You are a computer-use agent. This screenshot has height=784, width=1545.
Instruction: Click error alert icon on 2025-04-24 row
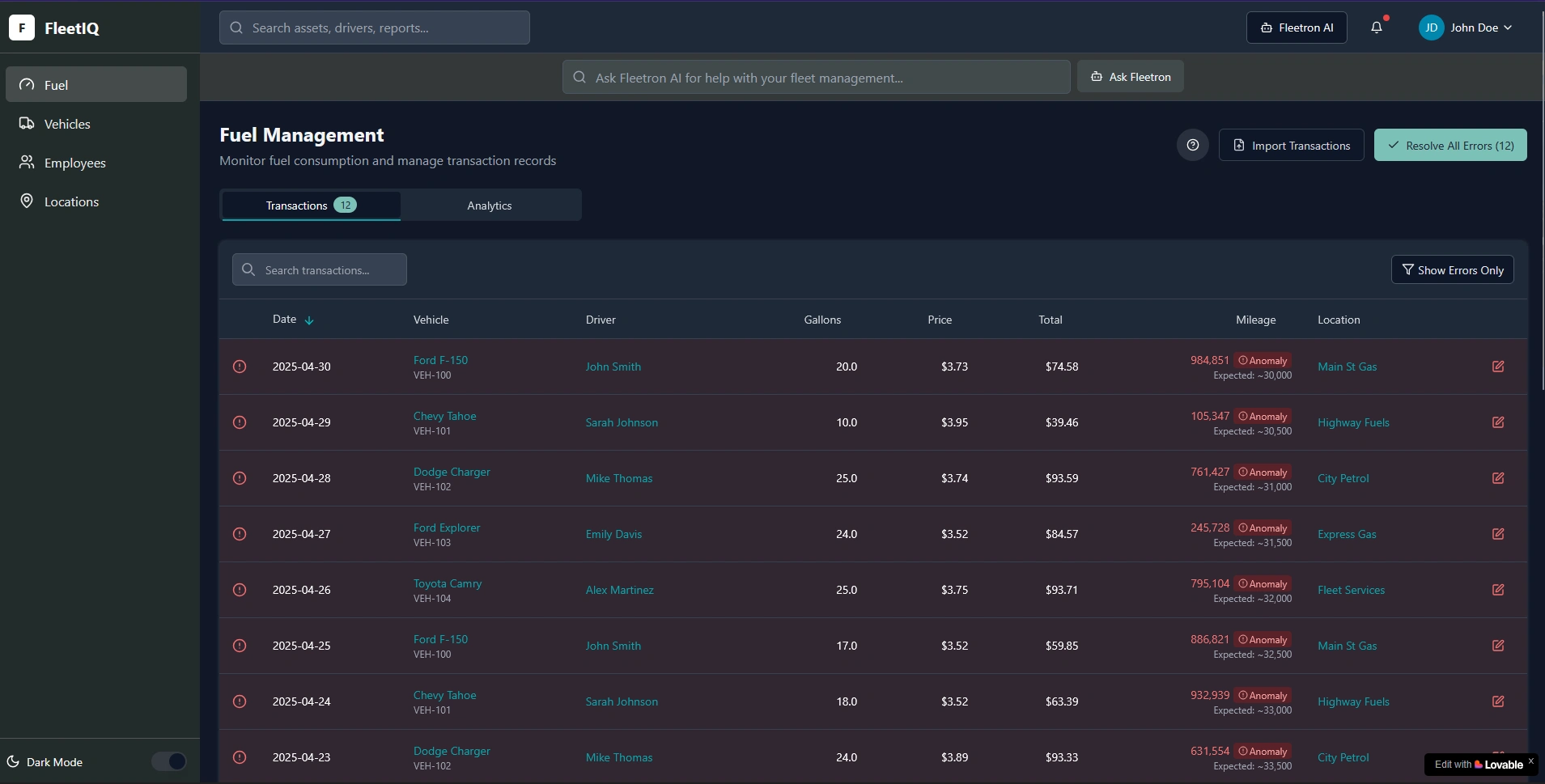[x=240, y=701]
